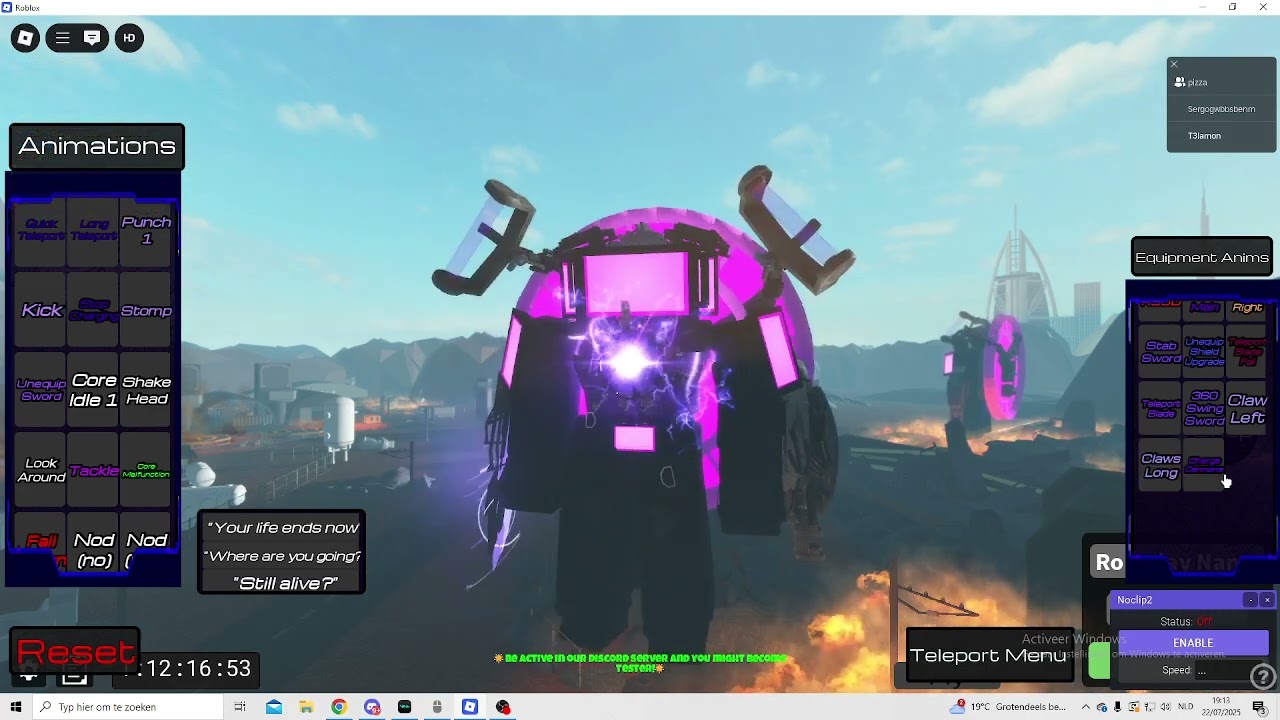Play the Kick animation
Screen dimensions: 1280x720
[x=42, y=310]
